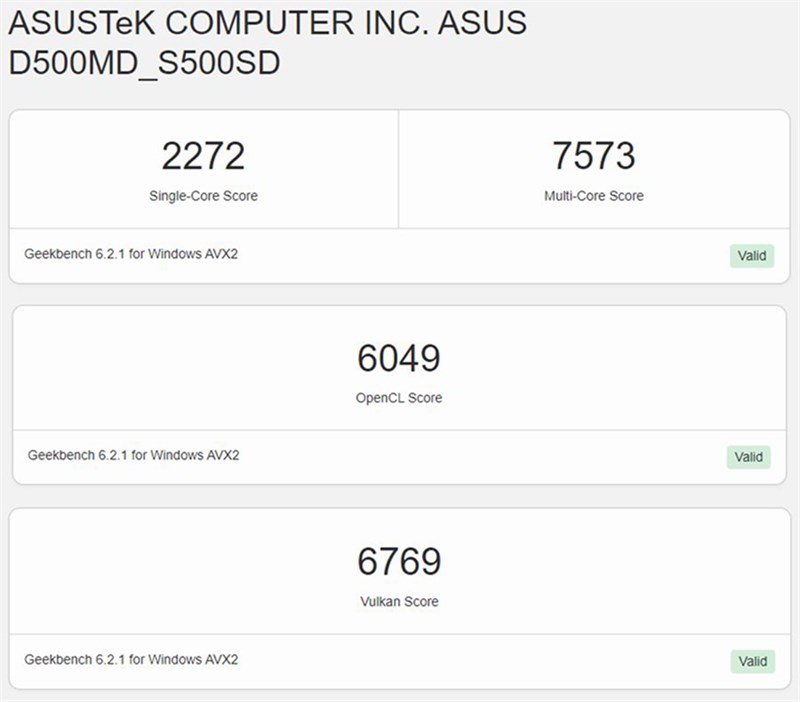Select the Vulkan score 6769

(x=400, y=560)
